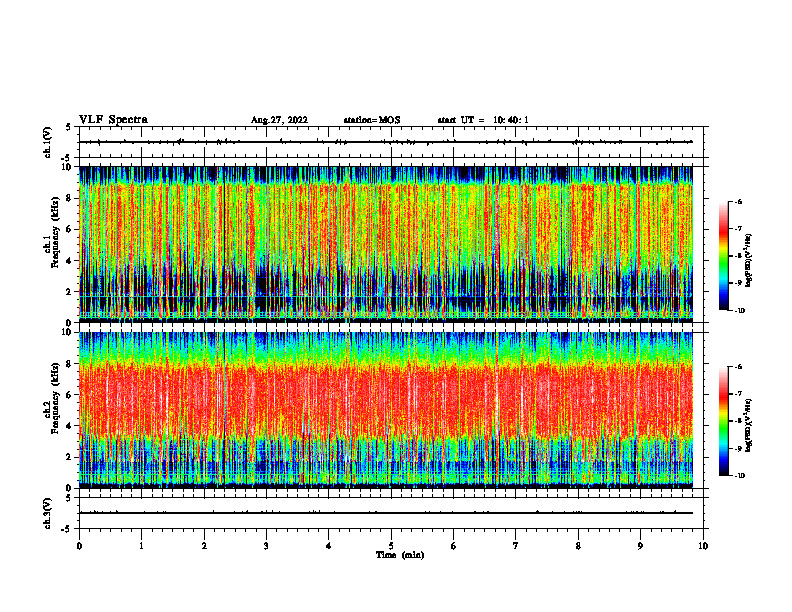The image size is (792, 612).
Task: Click the time axis tick label "2"
Action: (x=204, y=546)
